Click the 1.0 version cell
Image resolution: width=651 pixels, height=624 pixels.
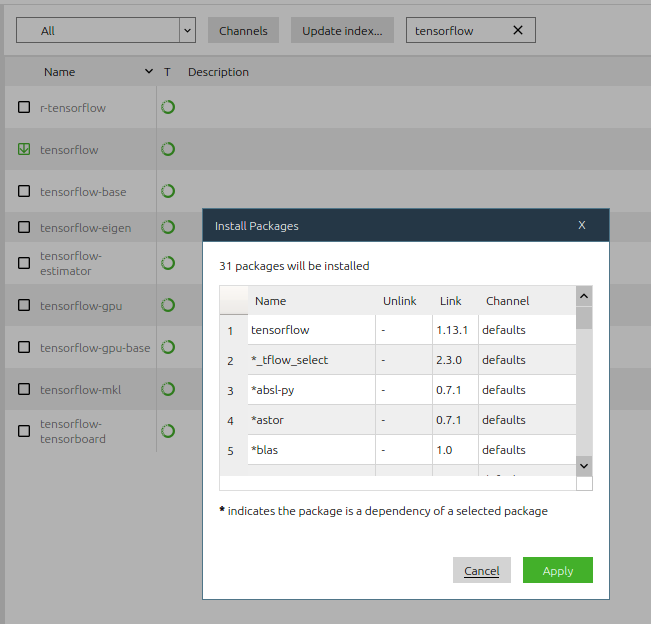[455, 450]
